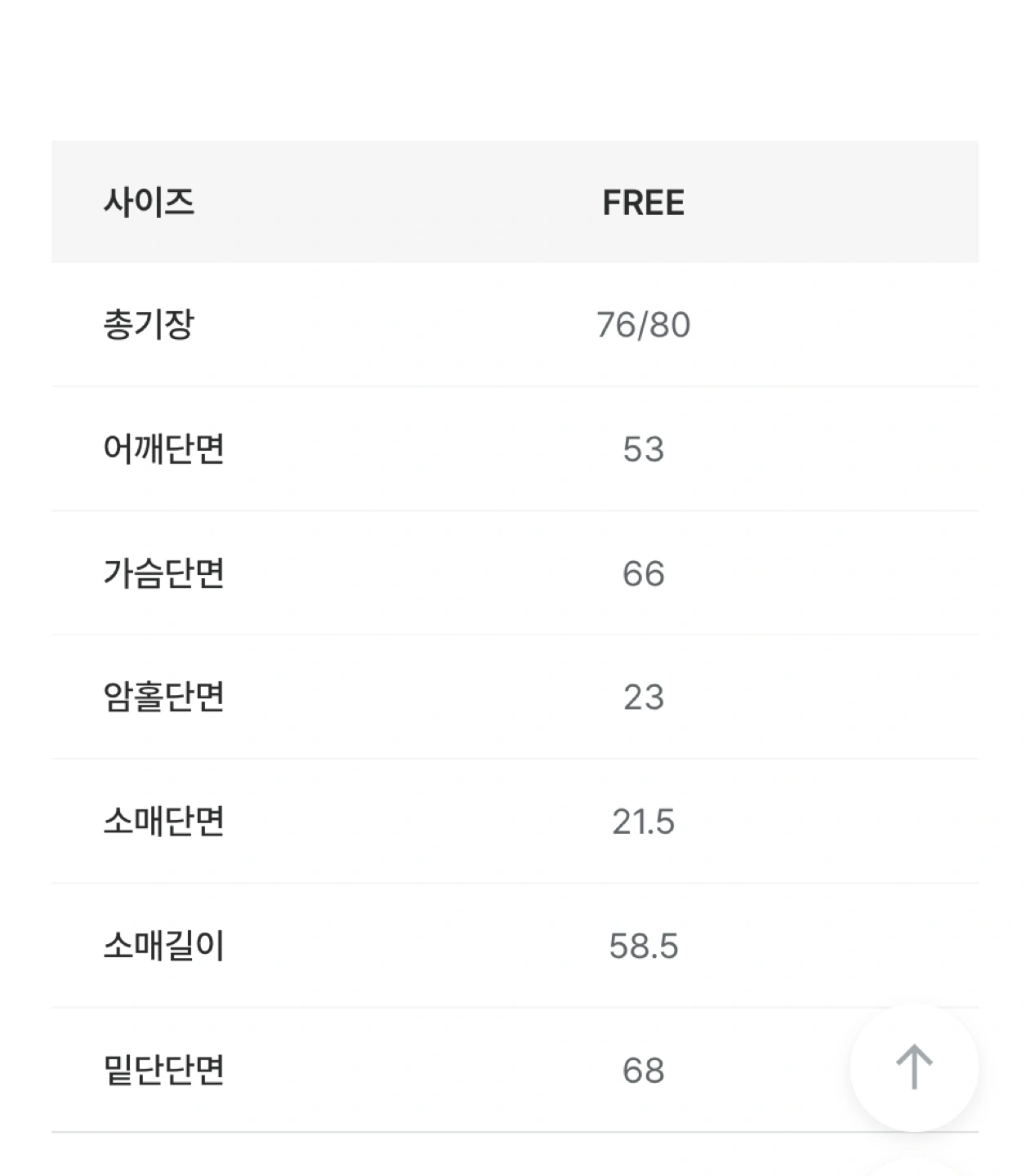Tap the scroll-to-top arrow button

click(913, 1067)
